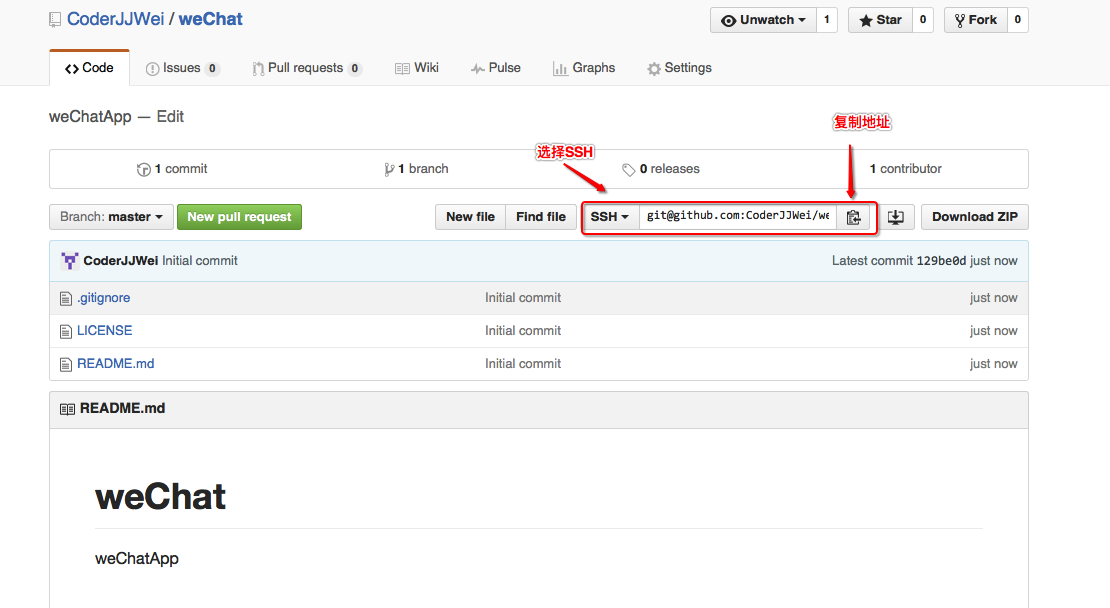Click the file icon beside README.md row
The height and width of the screenshot is (608, 1110).
66,365
